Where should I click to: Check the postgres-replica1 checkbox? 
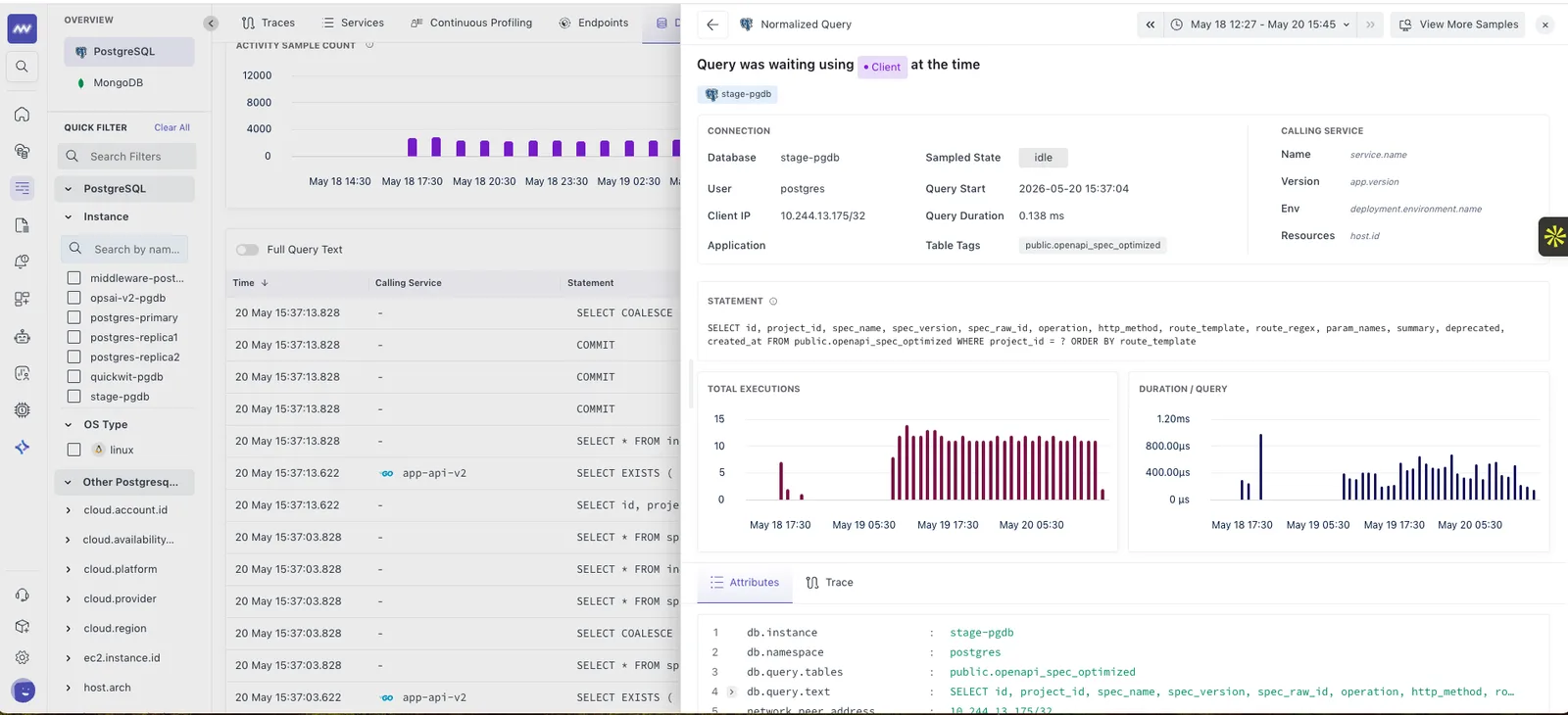[73, 337]
